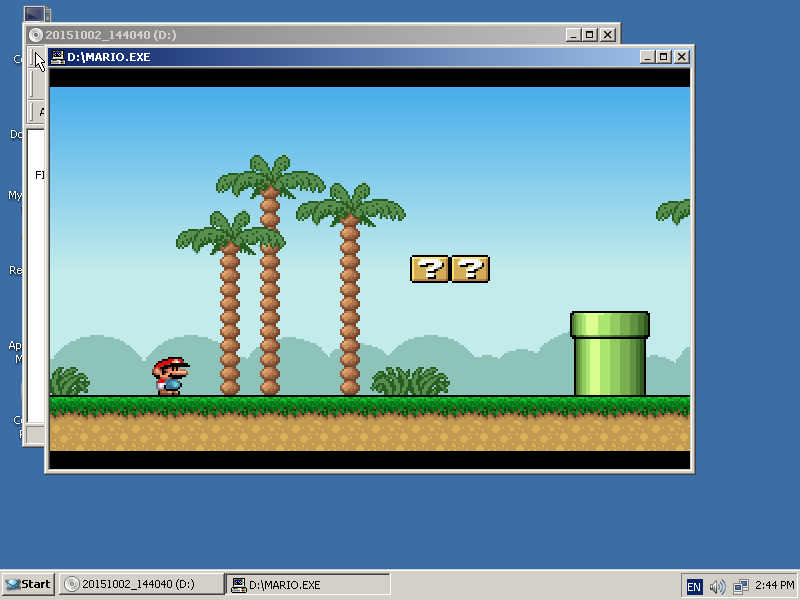The image size is (800, 600).
Task: Open the Start menu
Action: (x=28, y=584)
